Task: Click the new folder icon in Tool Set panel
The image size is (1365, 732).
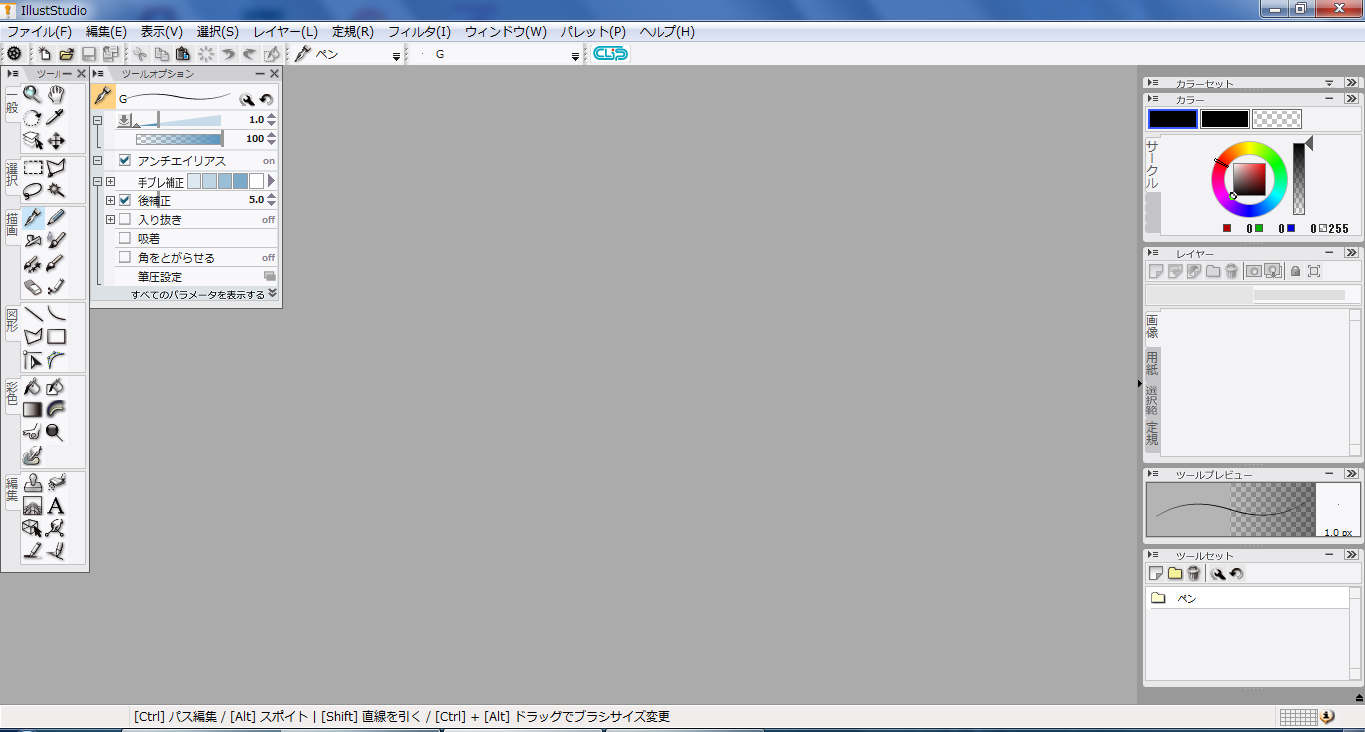Action: [1175, 574]
